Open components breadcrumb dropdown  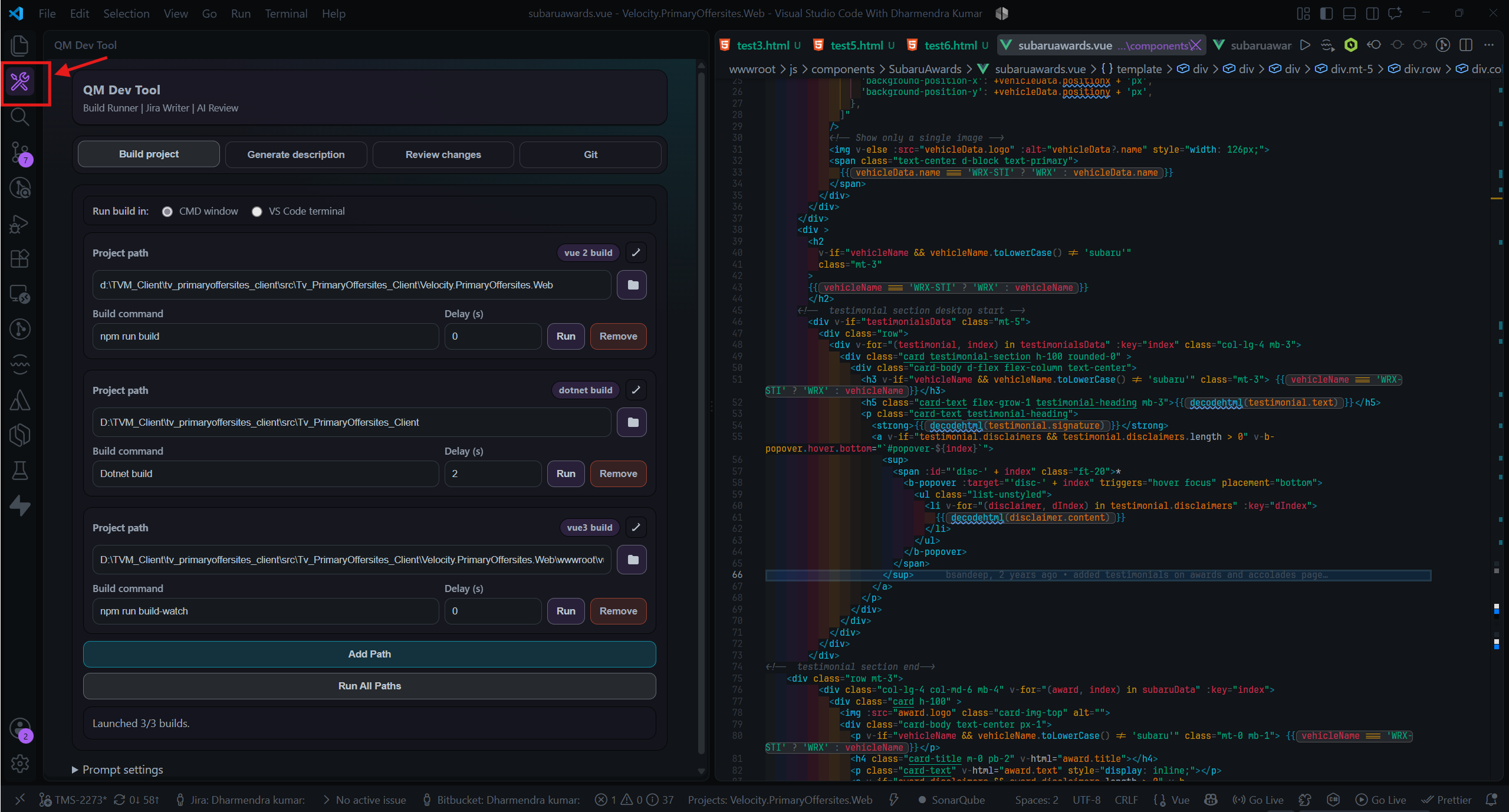click(843, 69)
